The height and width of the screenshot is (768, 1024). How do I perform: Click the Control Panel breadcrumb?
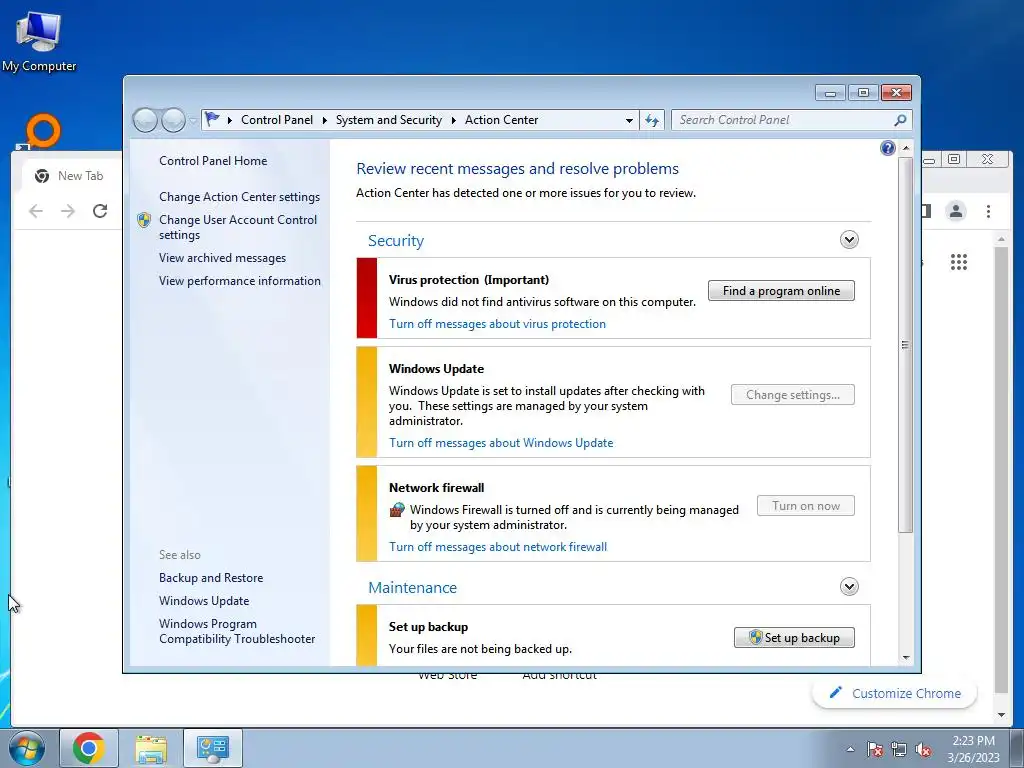click(277, 120)
